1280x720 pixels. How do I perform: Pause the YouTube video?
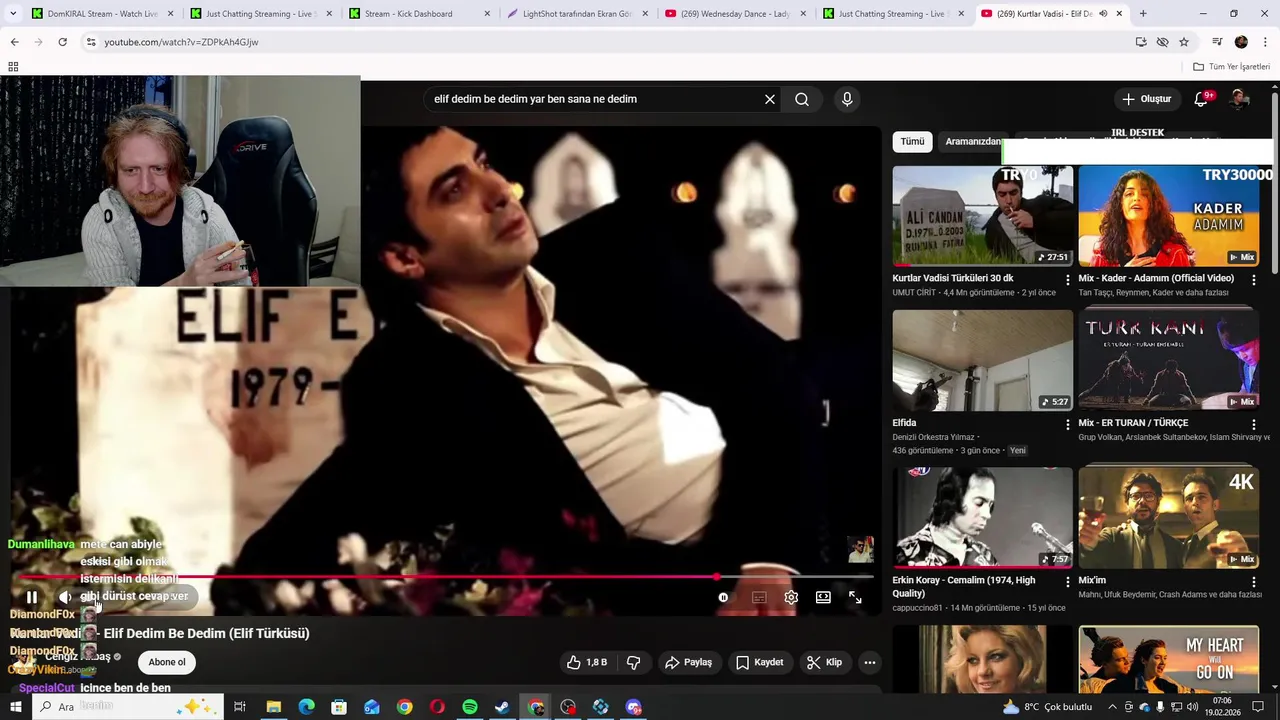click(32, 597)
